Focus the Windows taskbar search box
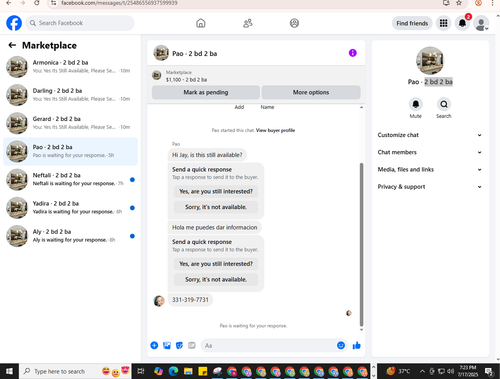 [76, 371]
